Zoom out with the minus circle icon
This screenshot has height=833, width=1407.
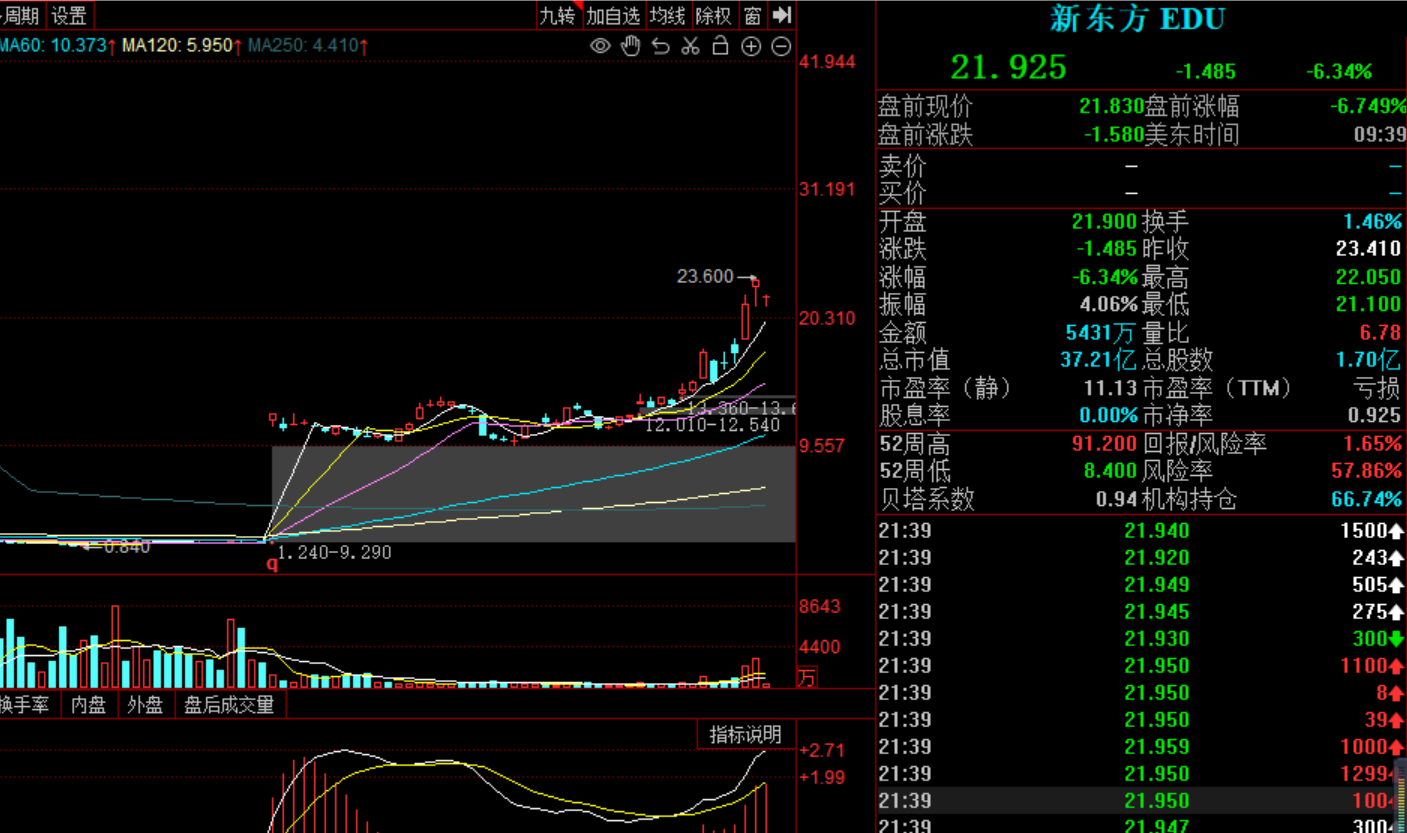tap(781, 46)
